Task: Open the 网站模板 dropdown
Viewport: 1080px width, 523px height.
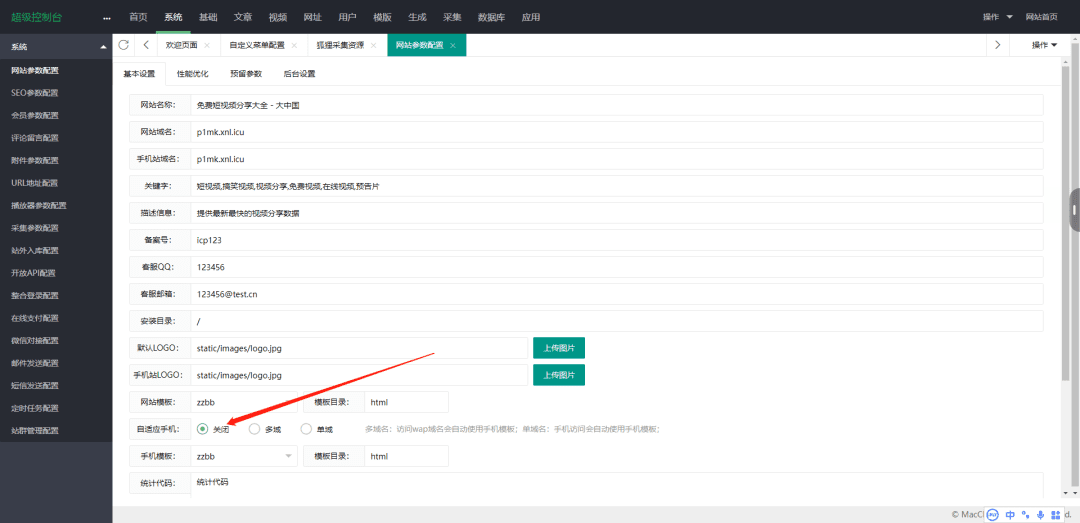Action: click(x=244, y=402)
